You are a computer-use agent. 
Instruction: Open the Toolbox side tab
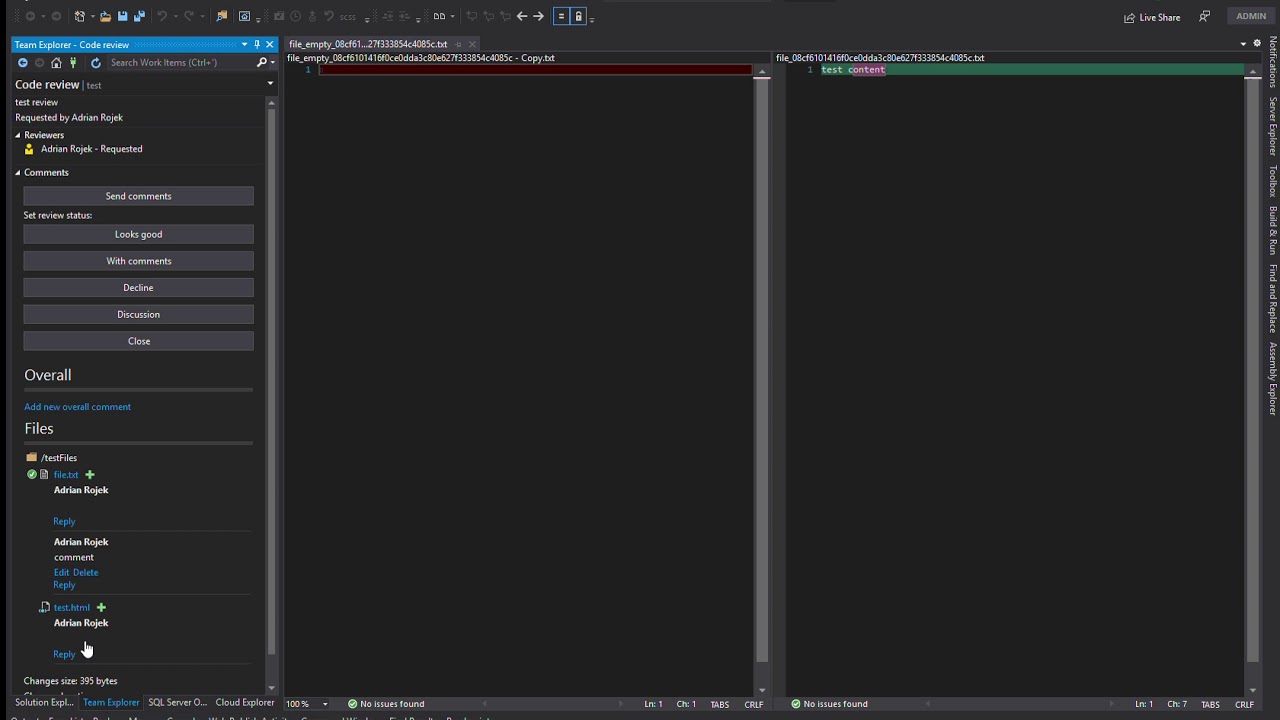point(1273,181)
